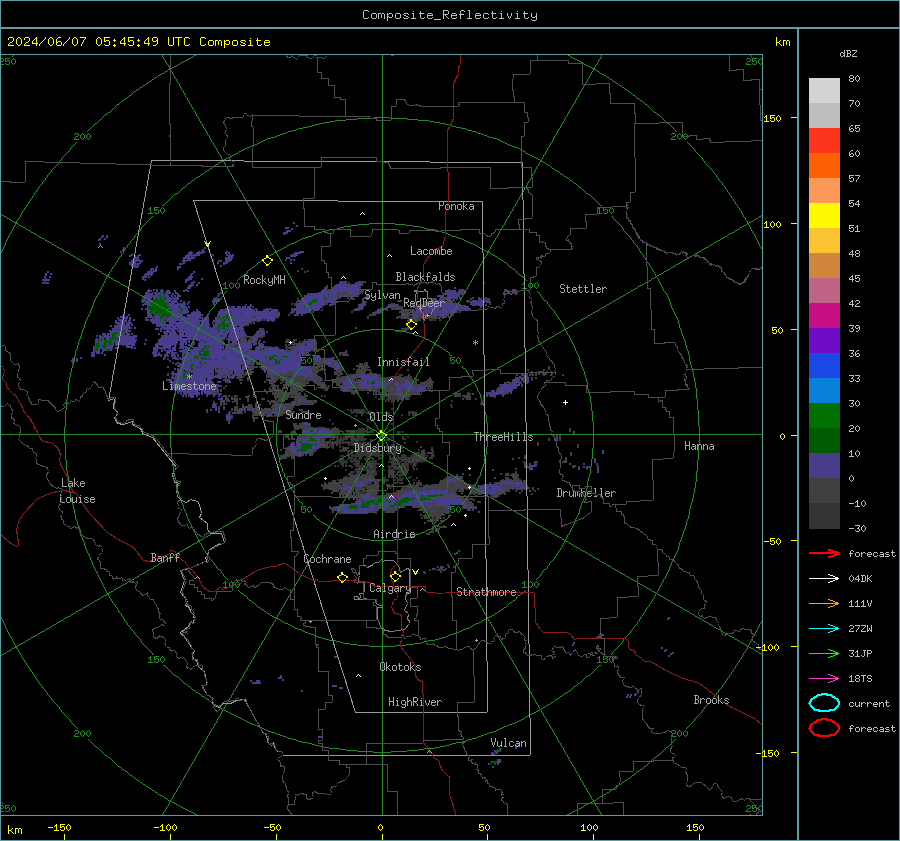Click the Lake Louise label
Screen dimensions: 900x841
click(77, 491)
